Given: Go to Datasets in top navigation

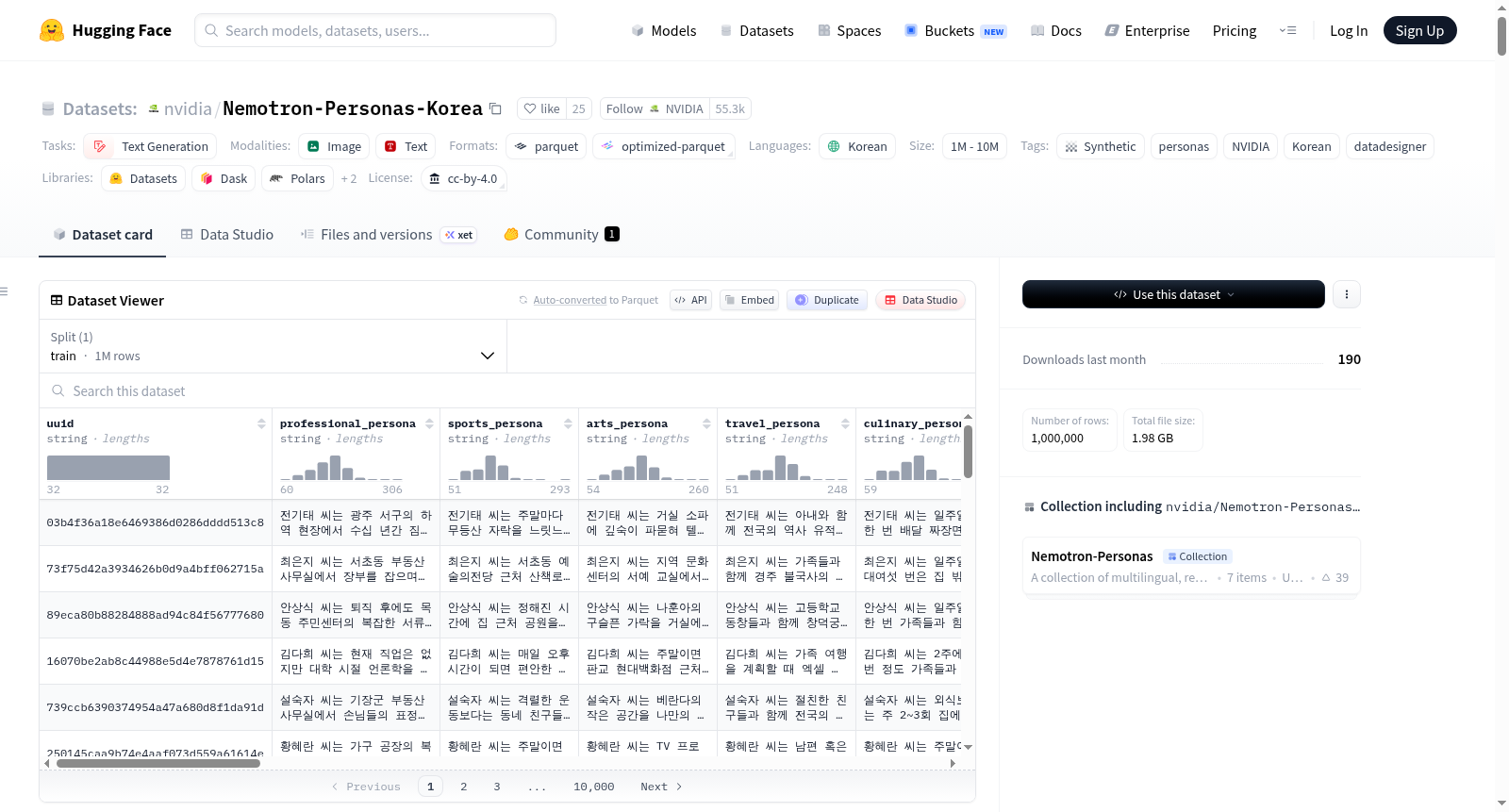Looking at the screenshot, I should (757, 30).
